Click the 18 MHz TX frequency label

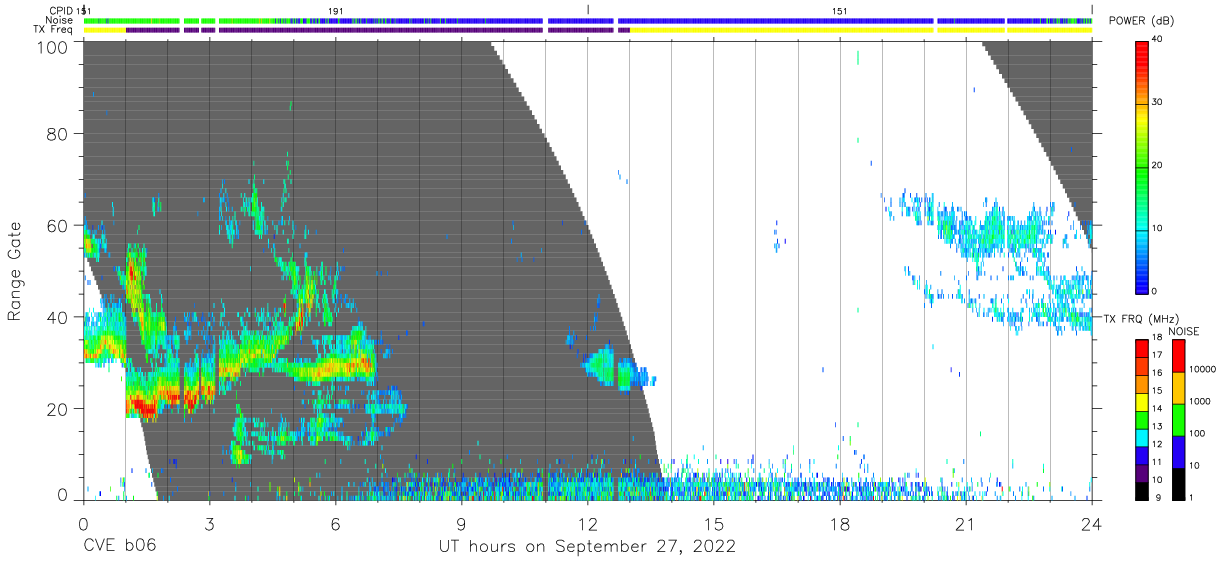pos(1157,338)
